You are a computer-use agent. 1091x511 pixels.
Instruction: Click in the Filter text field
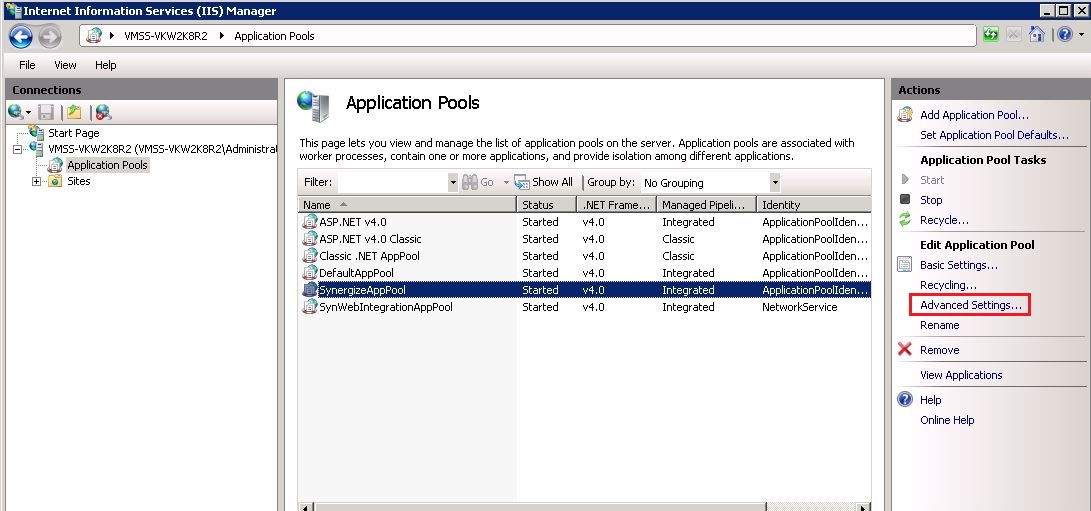(x=392, y=182)
